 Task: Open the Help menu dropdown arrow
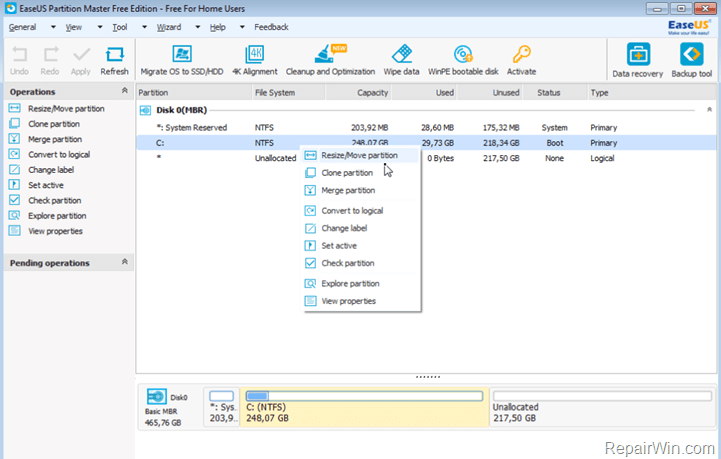pos(242,27)
